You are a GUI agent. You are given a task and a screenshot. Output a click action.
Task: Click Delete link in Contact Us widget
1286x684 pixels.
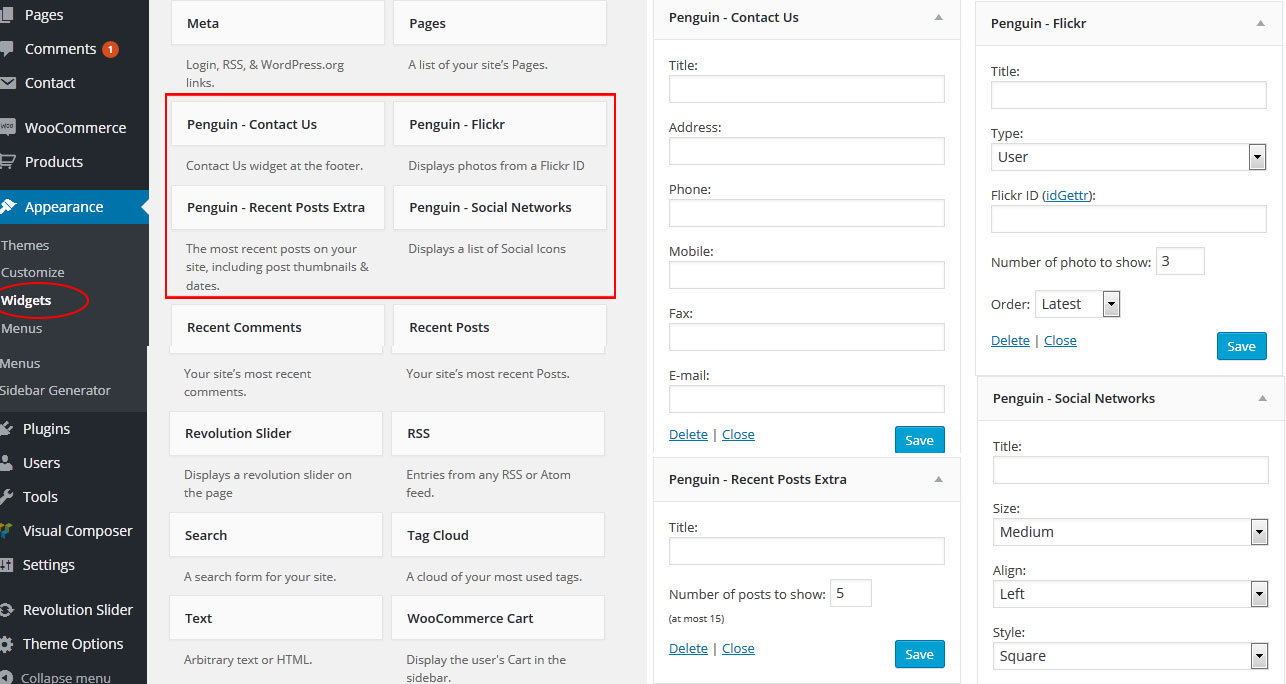pos(688,434)
